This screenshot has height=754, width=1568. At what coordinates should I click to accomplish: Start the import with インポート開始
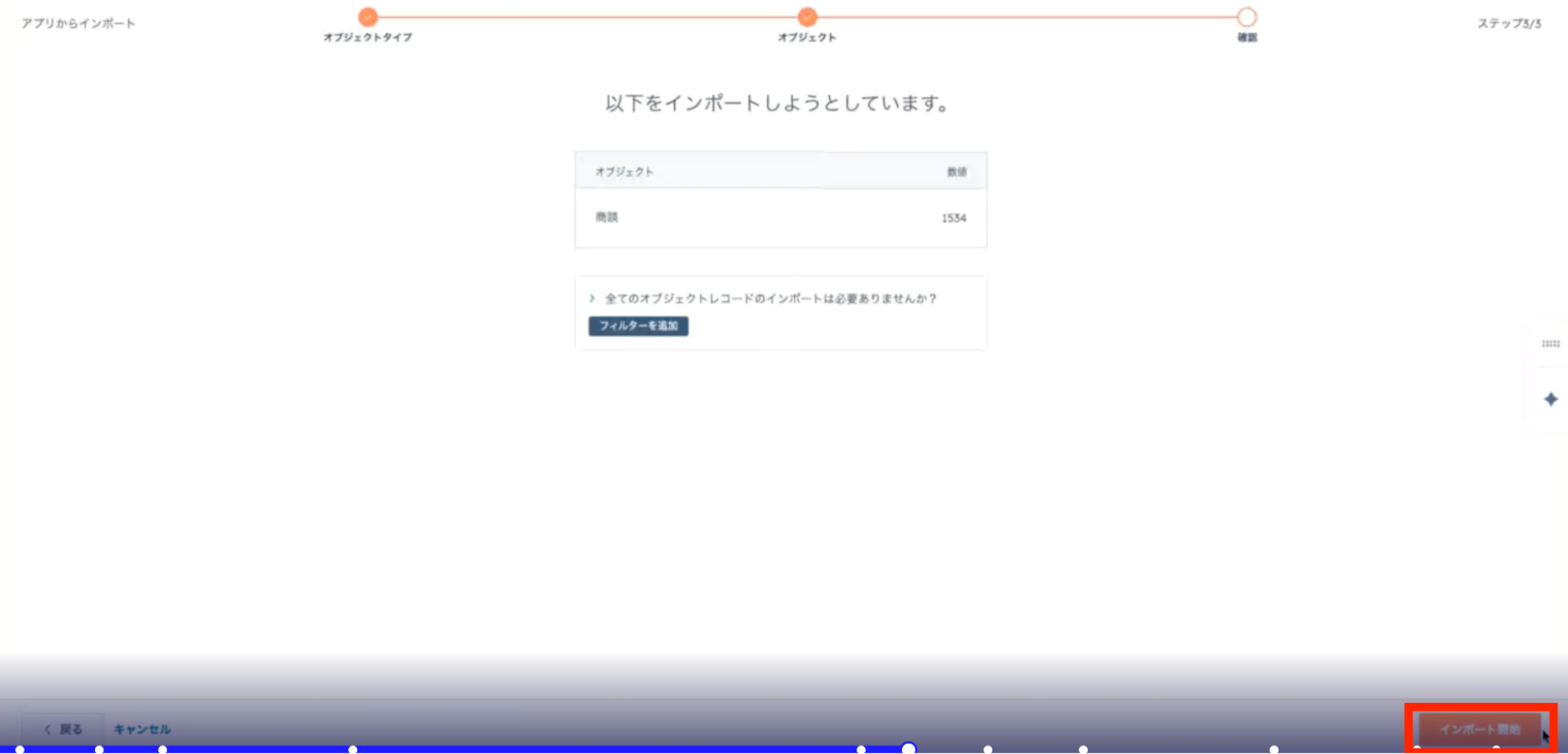coord(1479,729)
